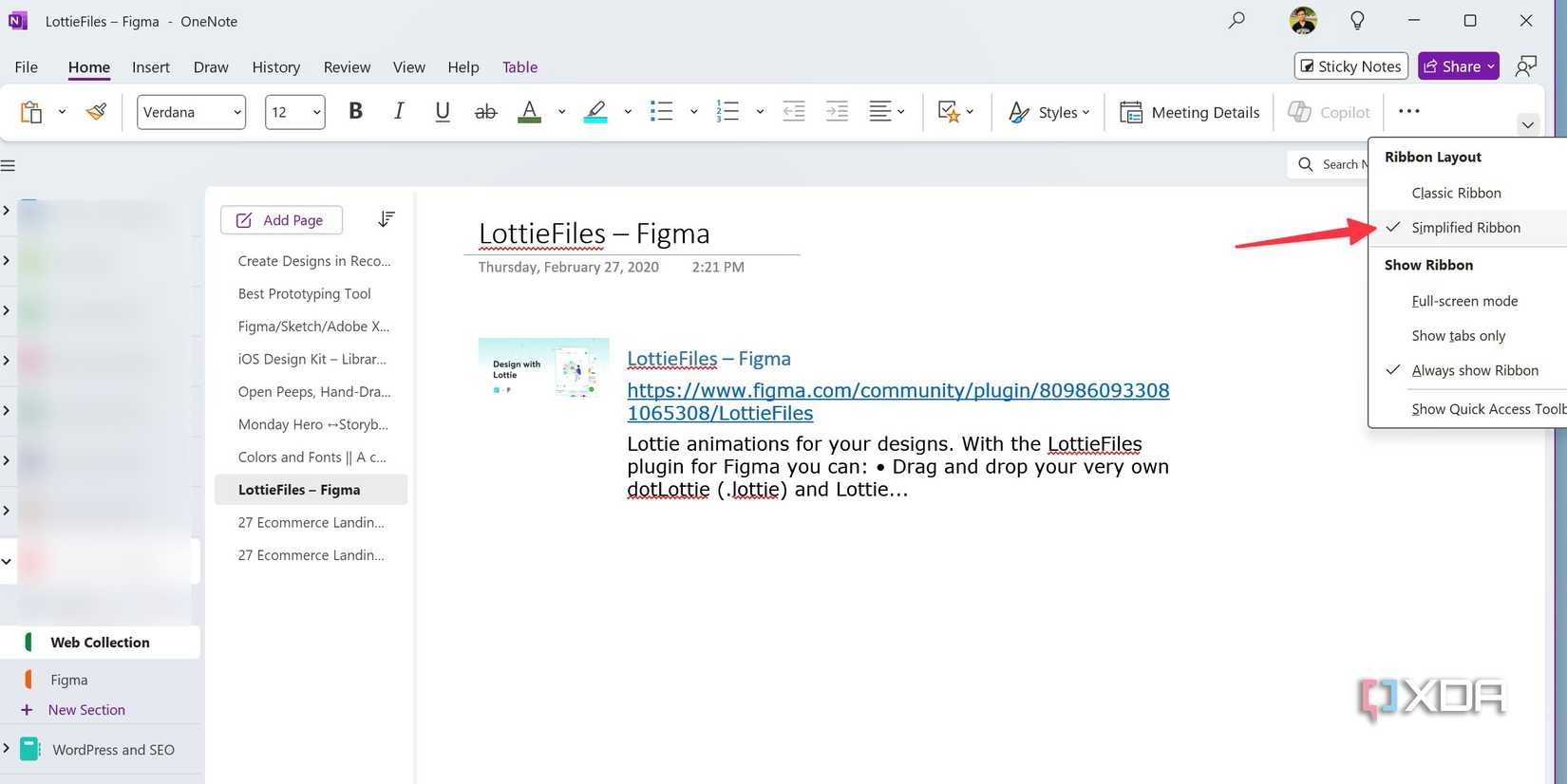
Task: Toggle strikethrough formatting
Action: [485, 112]
